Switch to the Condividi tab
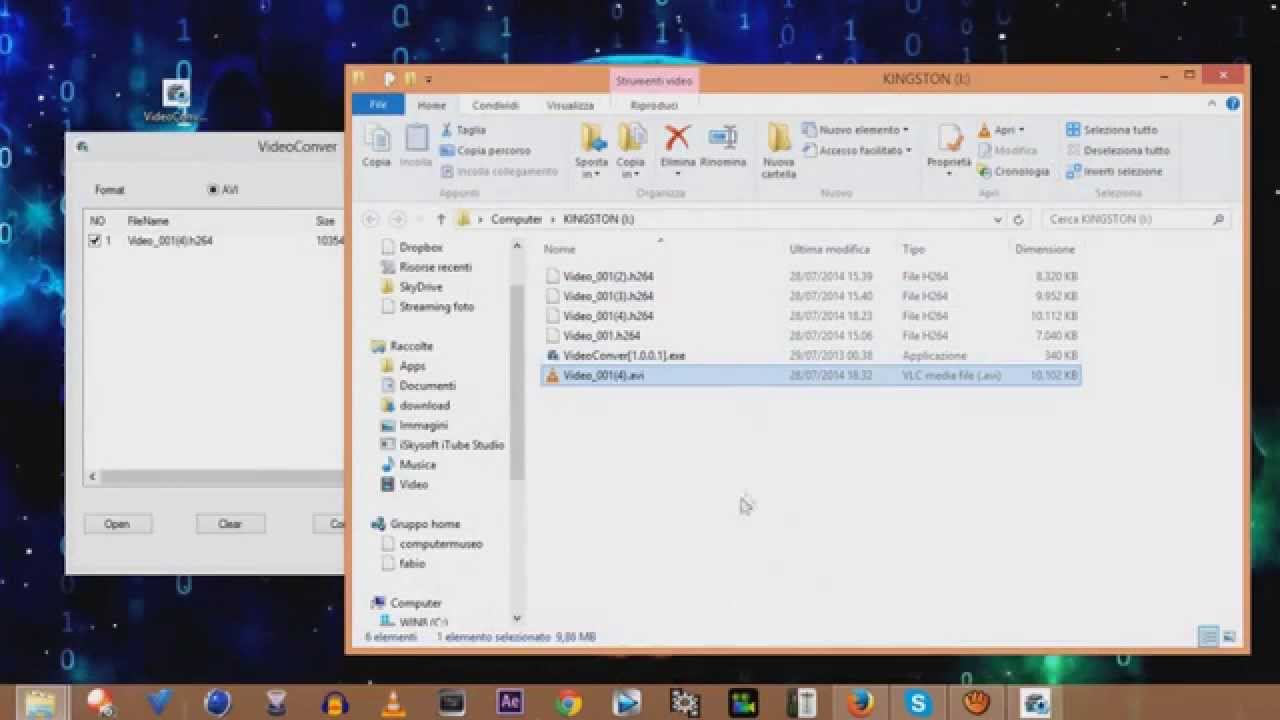 click(x=496, y=105)
